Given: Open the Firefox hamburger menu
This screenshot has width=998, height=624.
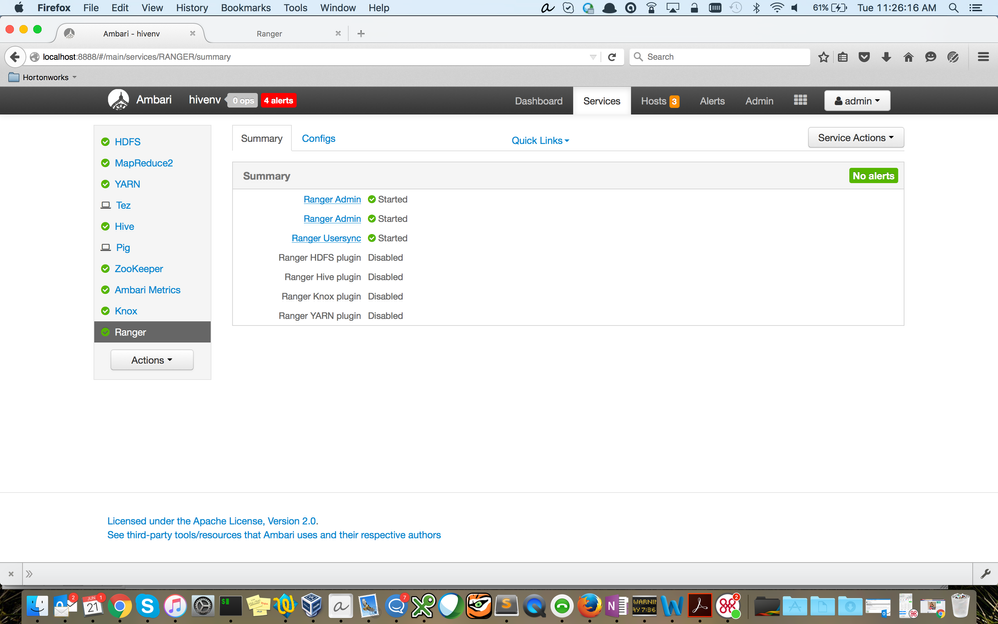Looking at the screenshot, I should point(983,57).
